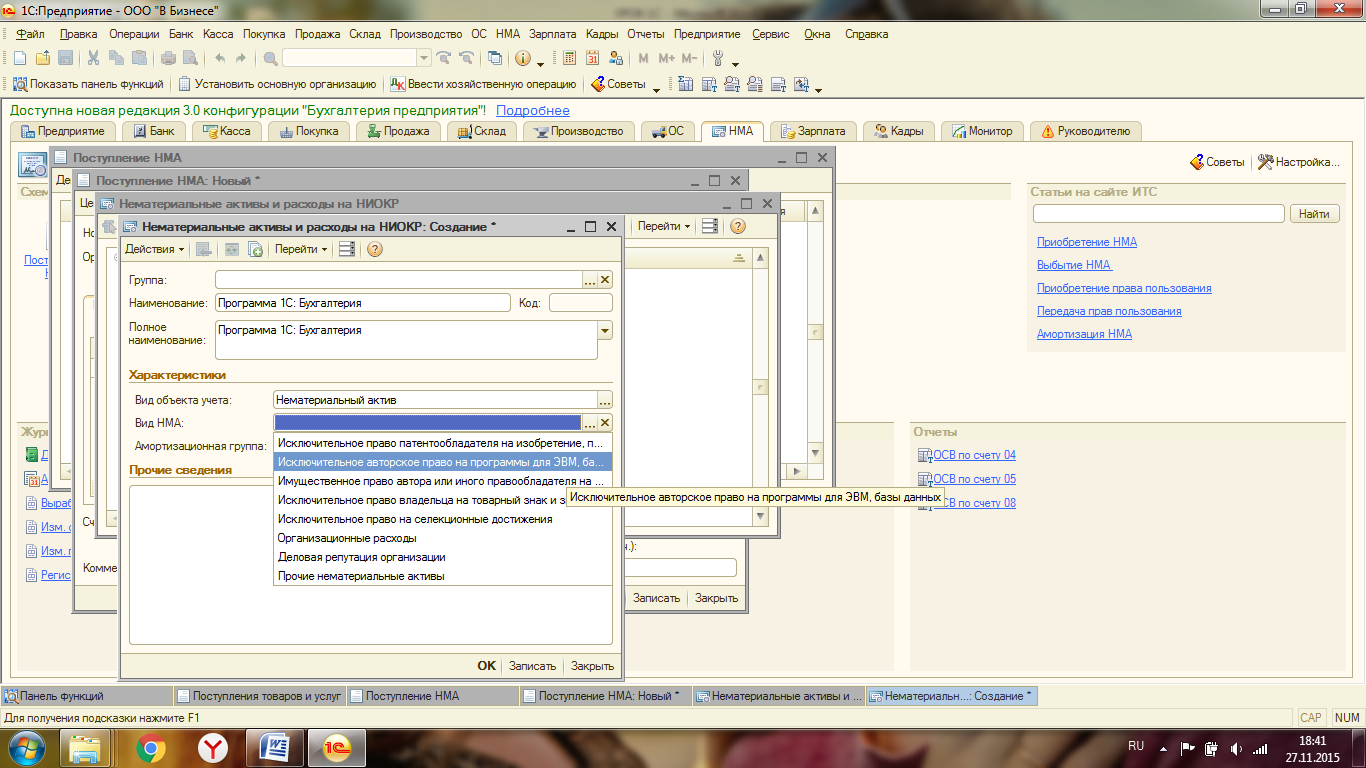Select Организационные расходы from list
Viewport: 1366px width, 768px height.
441,538
